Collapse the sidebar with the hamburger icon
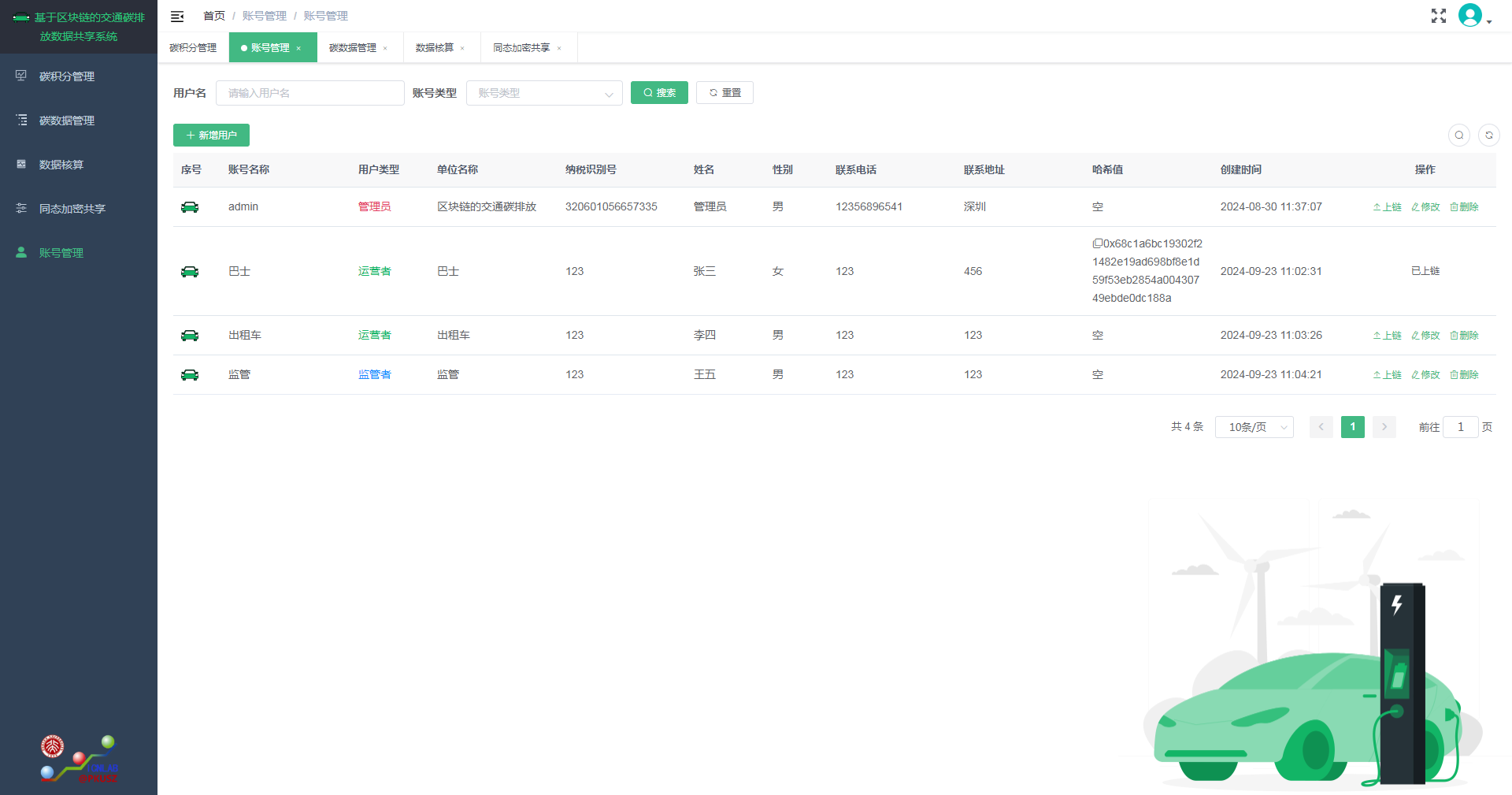1512x795 pixels. [177, 16]
